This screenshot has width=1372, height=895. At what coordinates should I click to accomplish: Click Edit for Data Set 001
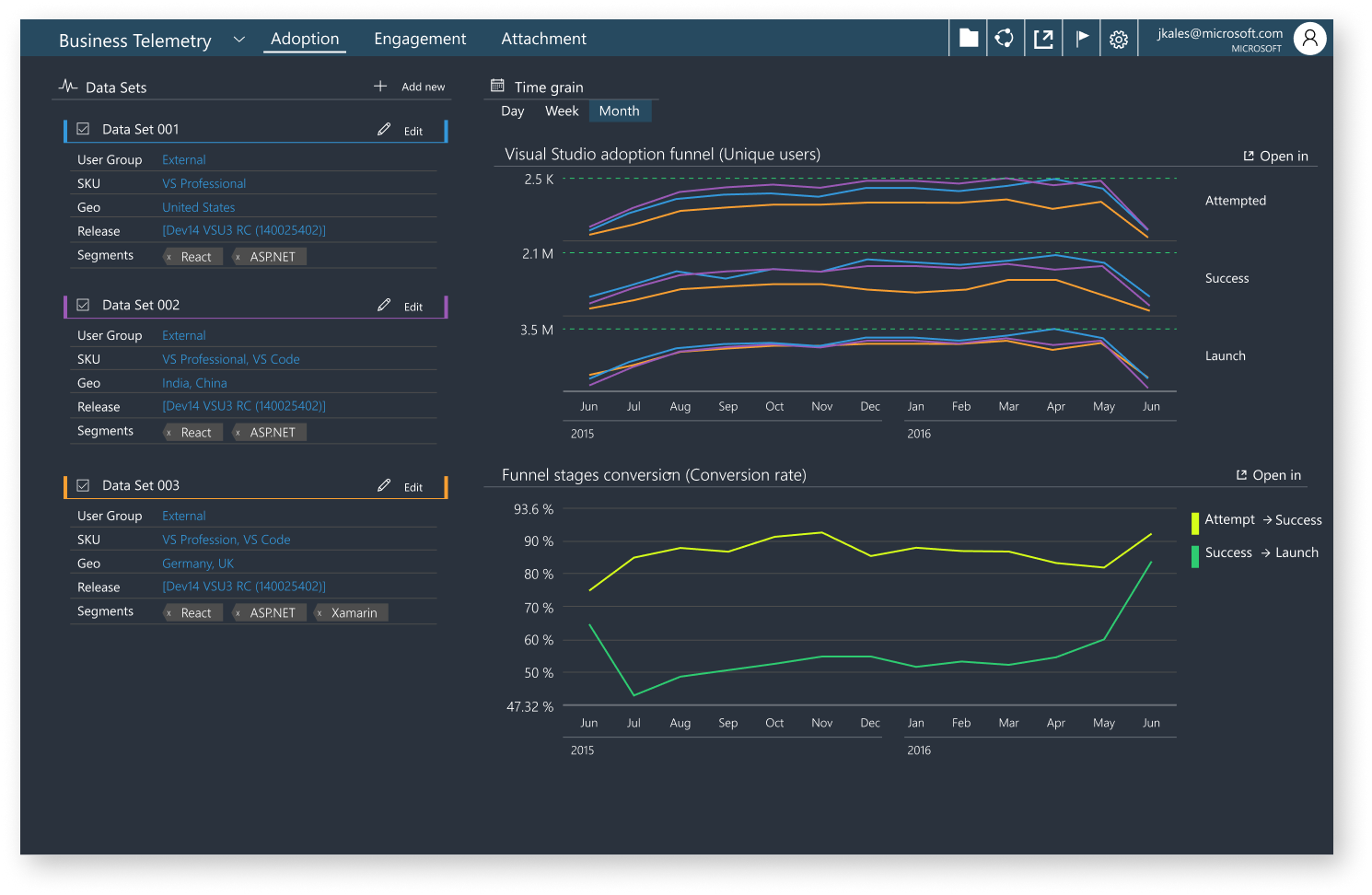click(413, 131)
